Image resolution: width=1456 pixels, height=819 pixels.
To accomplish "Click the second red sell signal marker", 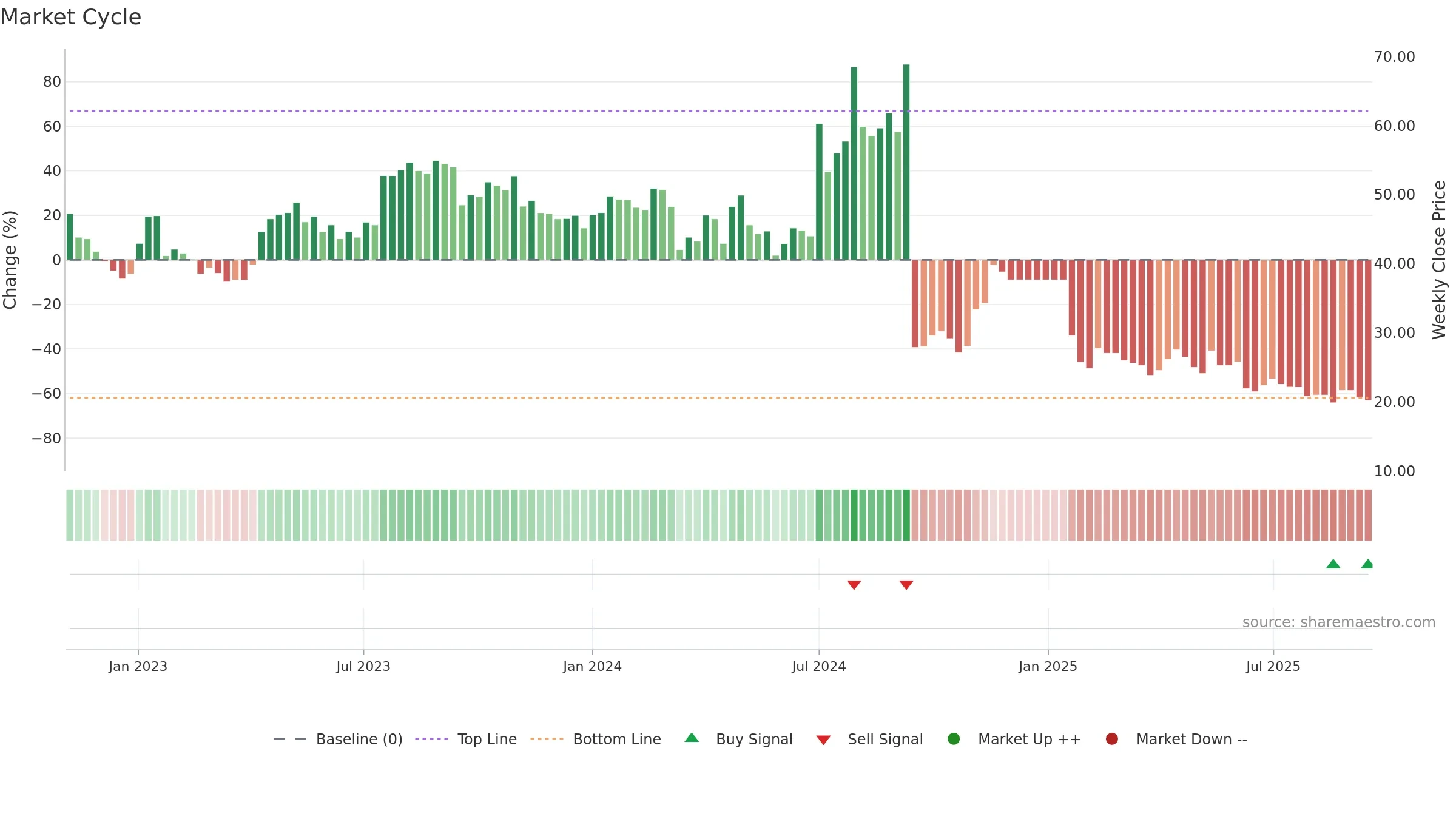I will click(x=906, y=585).
